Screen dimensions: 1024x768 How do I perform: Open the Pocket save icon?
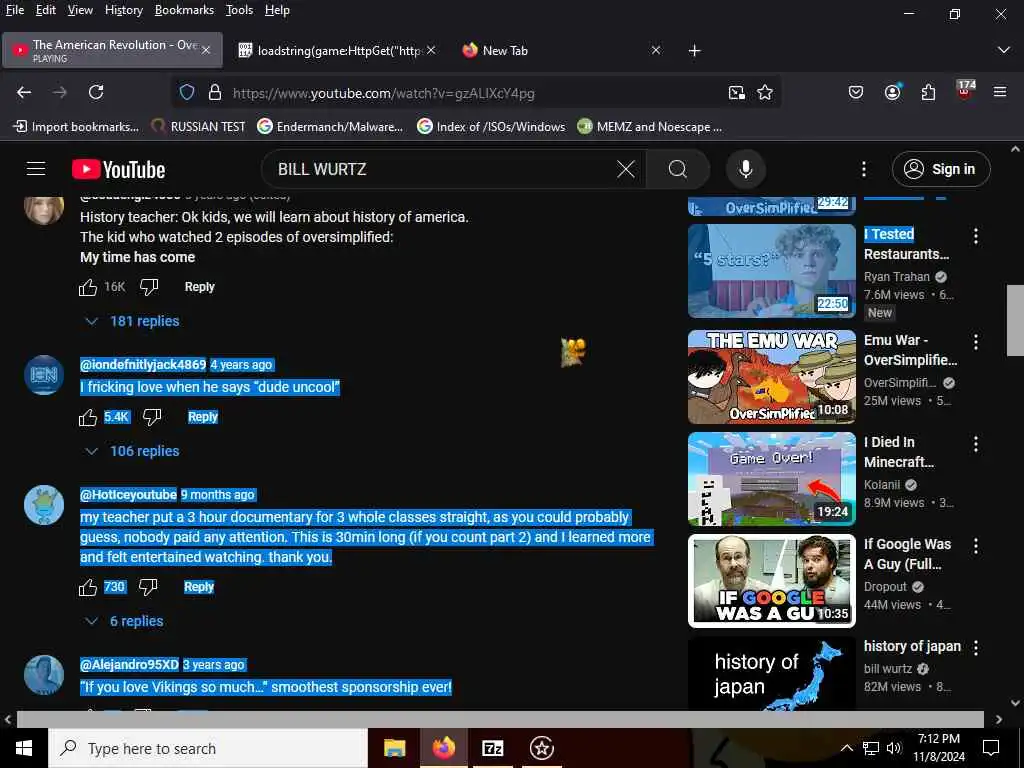tap(856, 93)
